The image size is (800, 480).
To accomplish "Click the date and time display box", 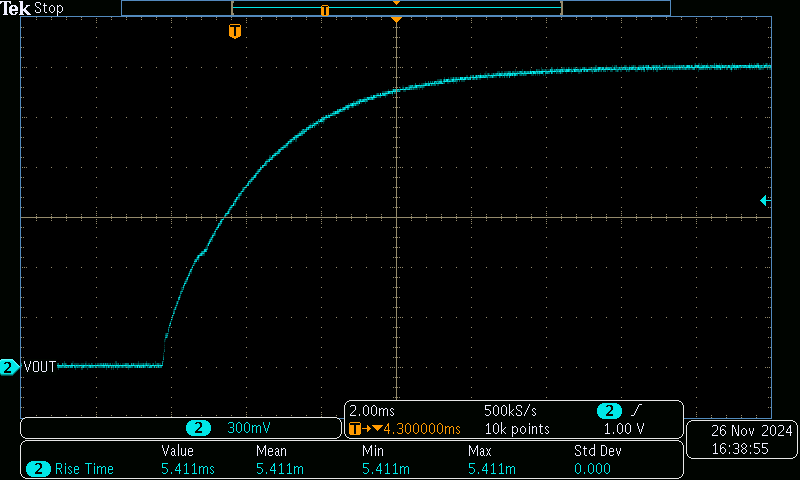I will (x=739, y=440).
